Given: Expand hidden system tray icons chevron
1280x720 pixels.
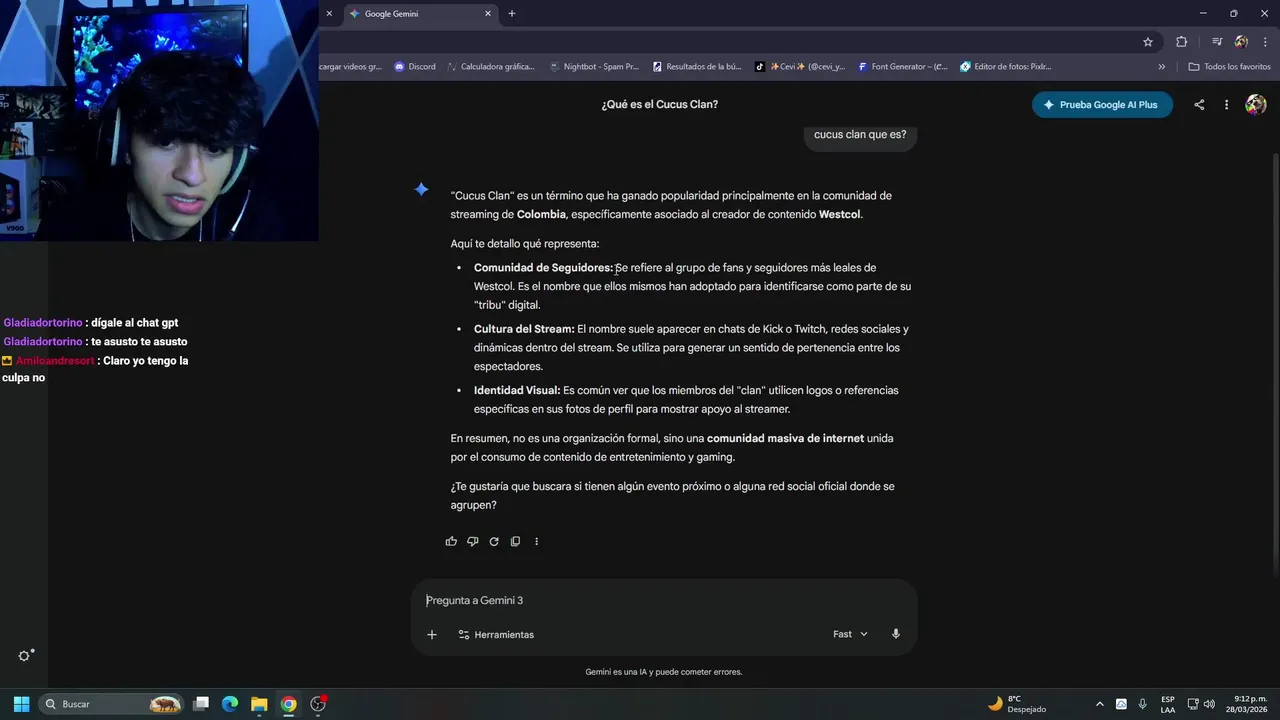Looking at the screenshot, I should 1100,704.
